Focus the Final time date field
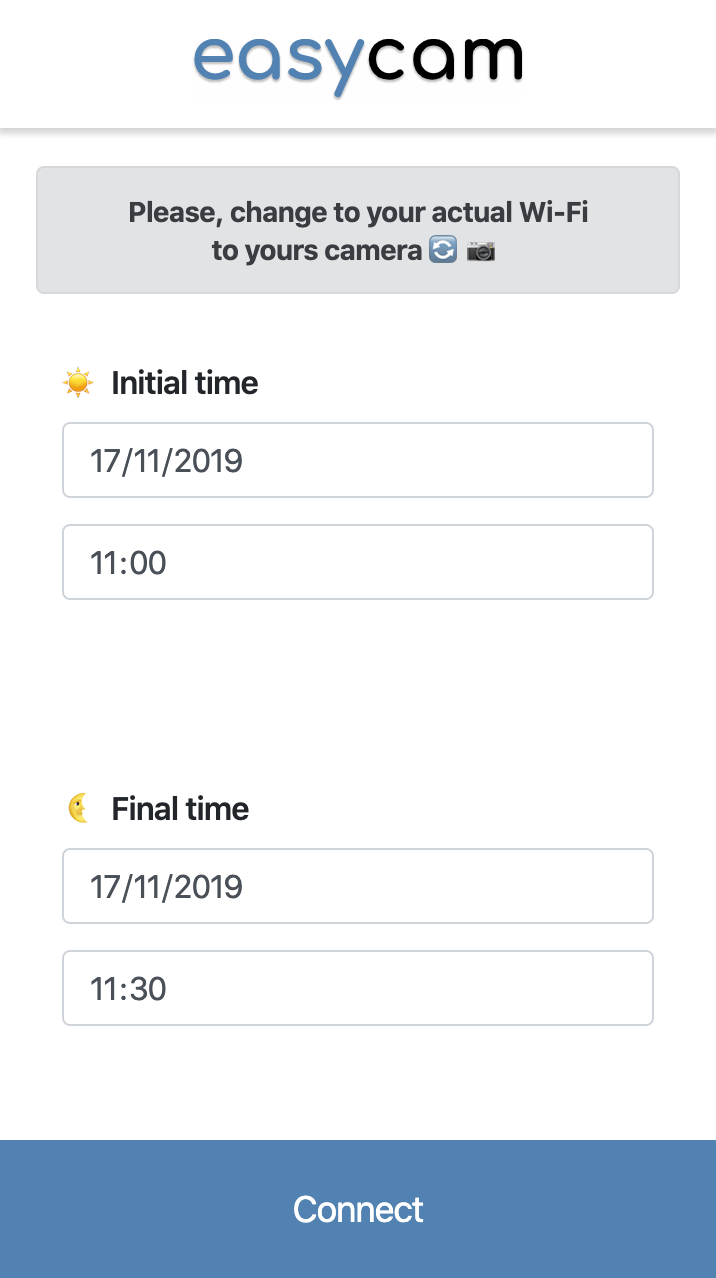 pos(357,886)
